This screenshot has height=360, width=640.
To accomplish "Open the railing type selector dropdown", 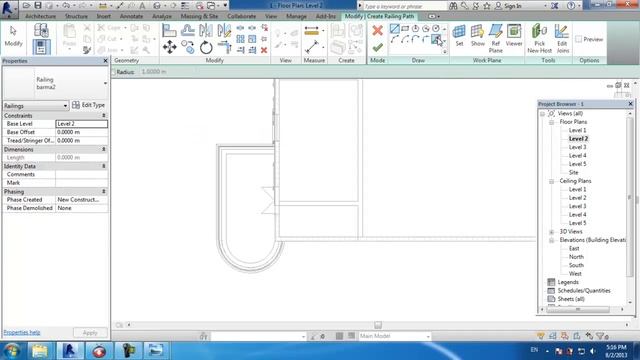I will (x=105, y=83).
